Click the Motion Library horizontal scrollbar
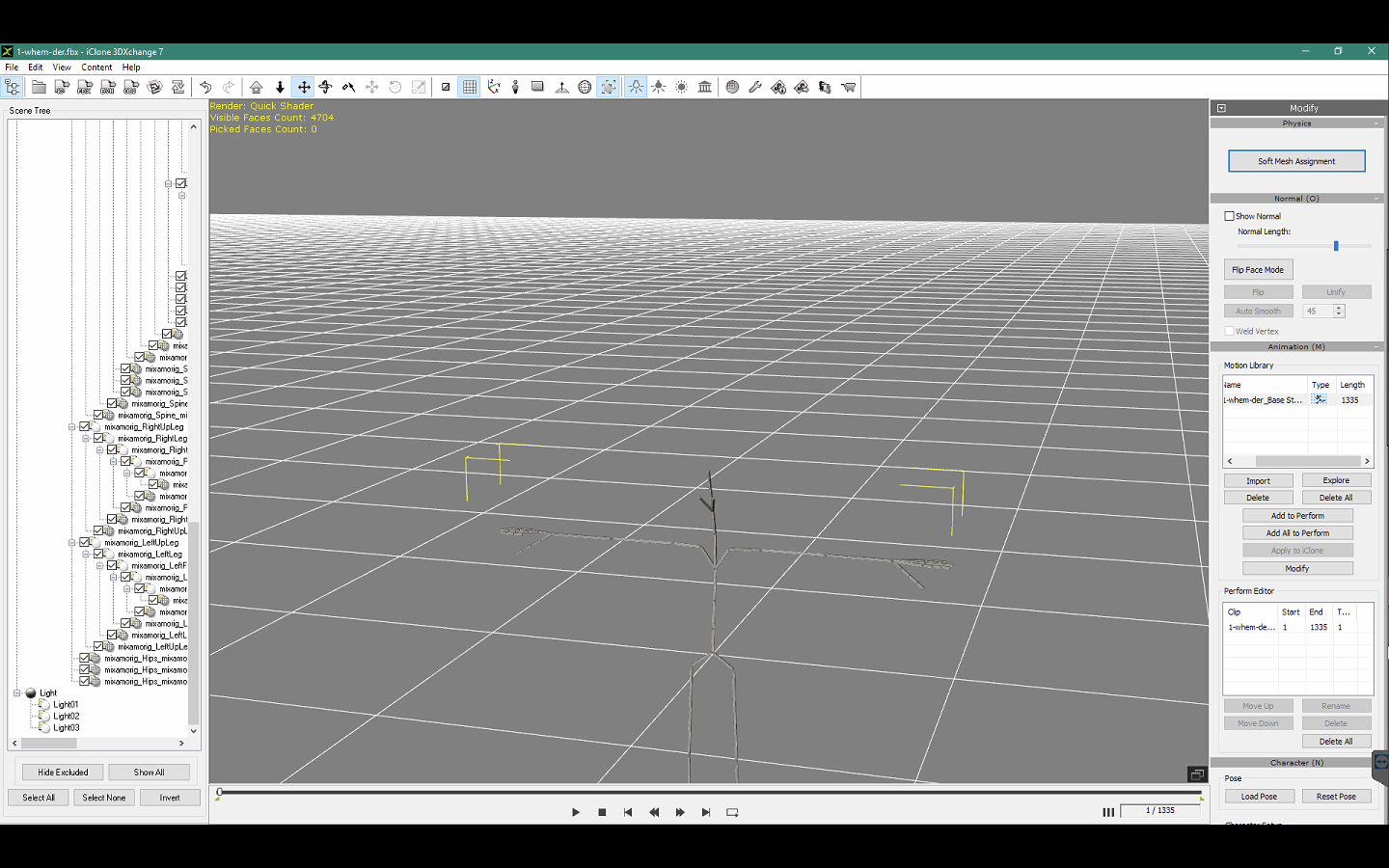The width and height of the screenshot is (1389, 868). coord(1297,461)
